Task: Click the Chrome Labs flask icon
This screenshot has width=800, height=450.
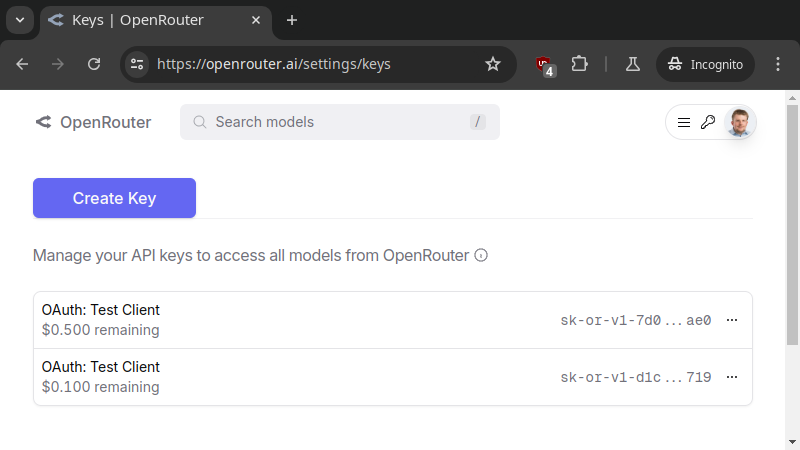Action: tap(632, 64)
